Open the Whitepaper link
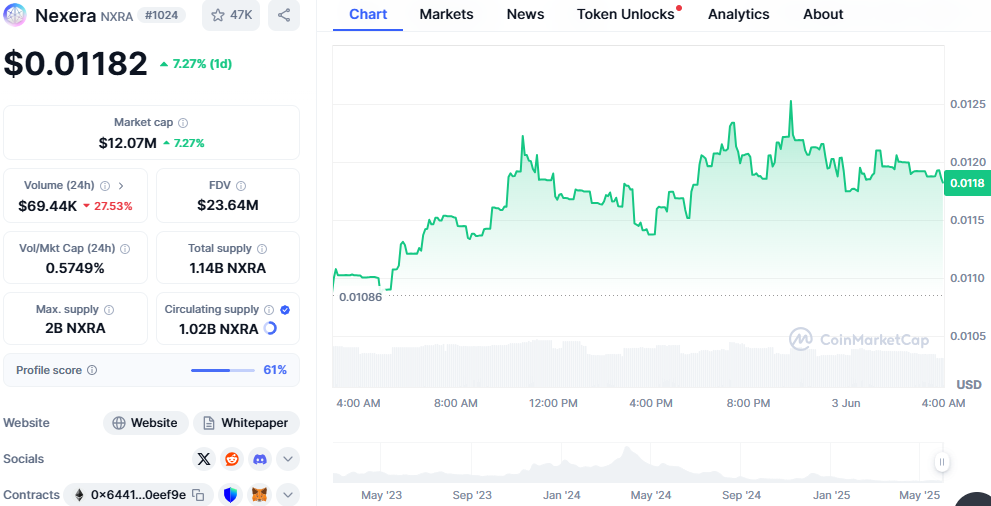This screenshot has height=506, width=991. pyautogui.click(x=246, y=423)
